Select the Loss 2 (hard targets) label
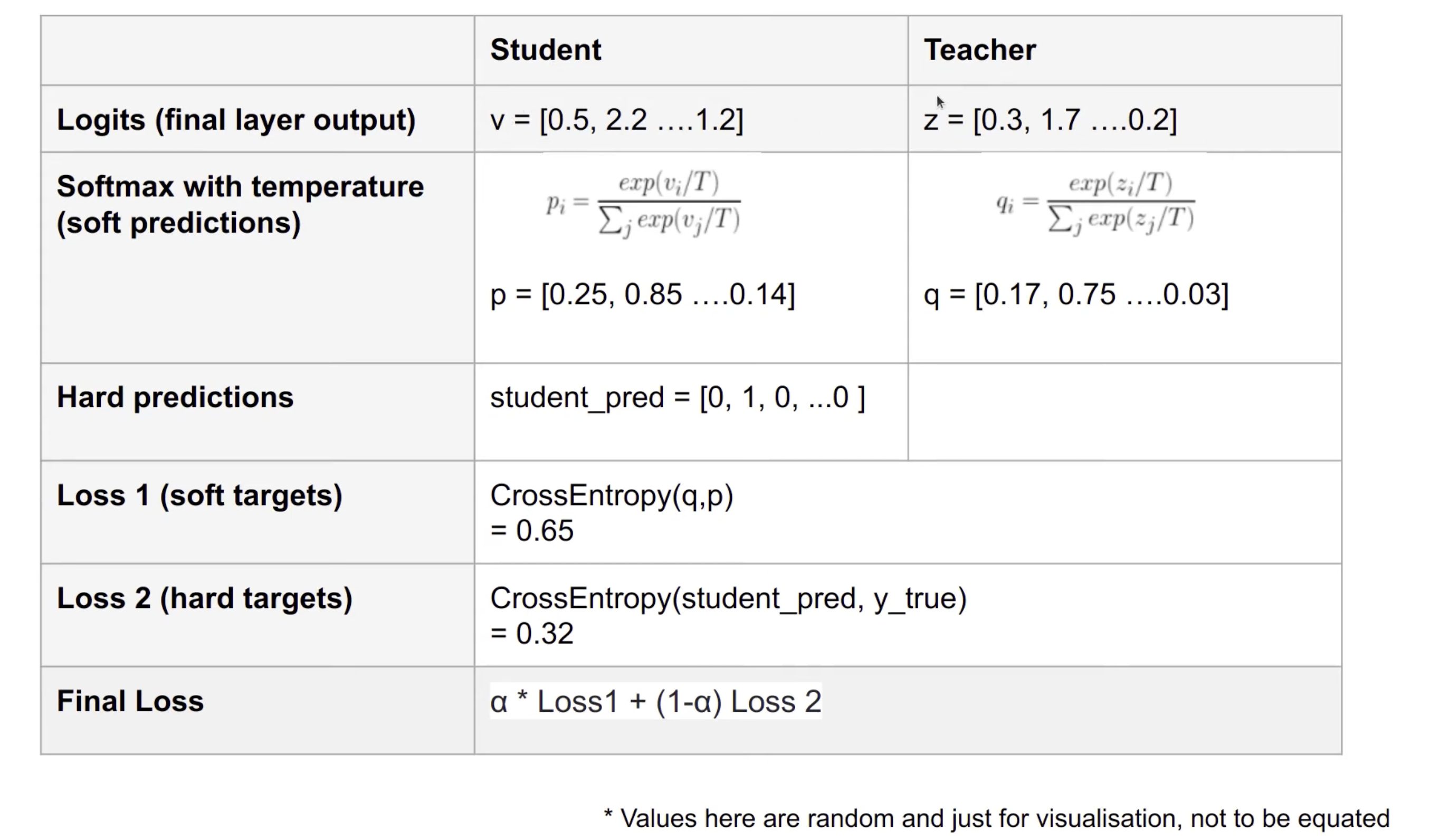The image size is (1449, 840). pyautogui.click(x=204, y=598)
